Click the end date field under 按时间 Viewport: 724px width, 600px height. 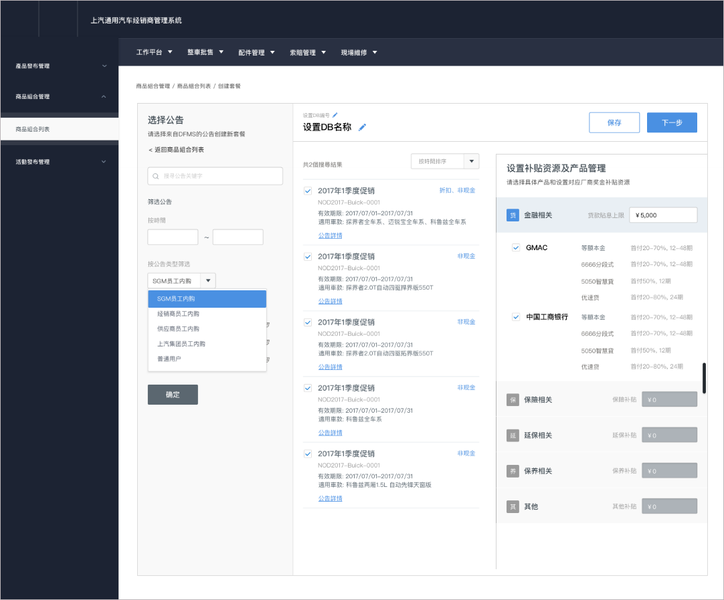coord(238,237)
